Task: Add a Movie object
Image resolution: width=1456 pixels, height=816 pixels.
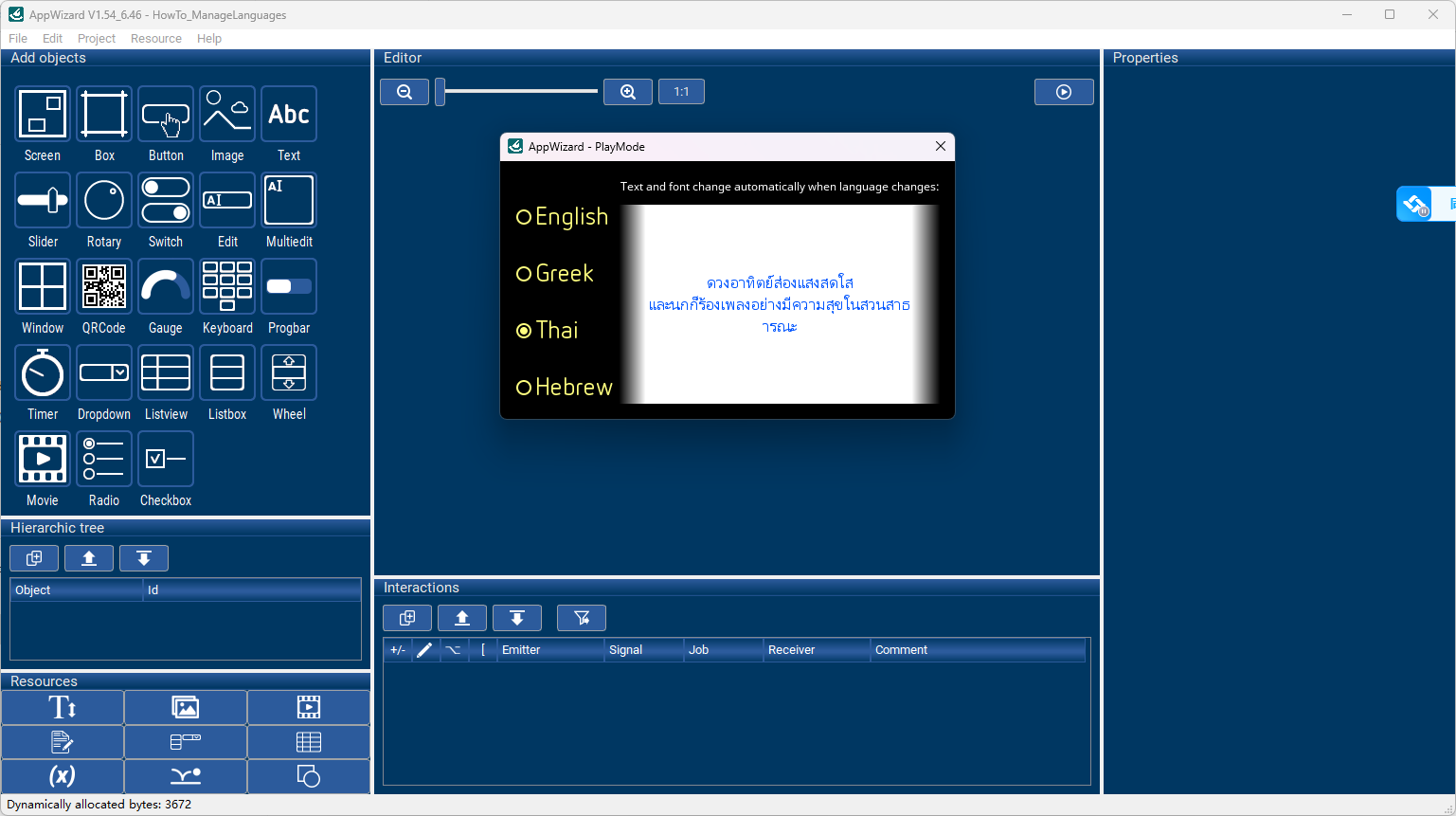Action: point(43,459)
